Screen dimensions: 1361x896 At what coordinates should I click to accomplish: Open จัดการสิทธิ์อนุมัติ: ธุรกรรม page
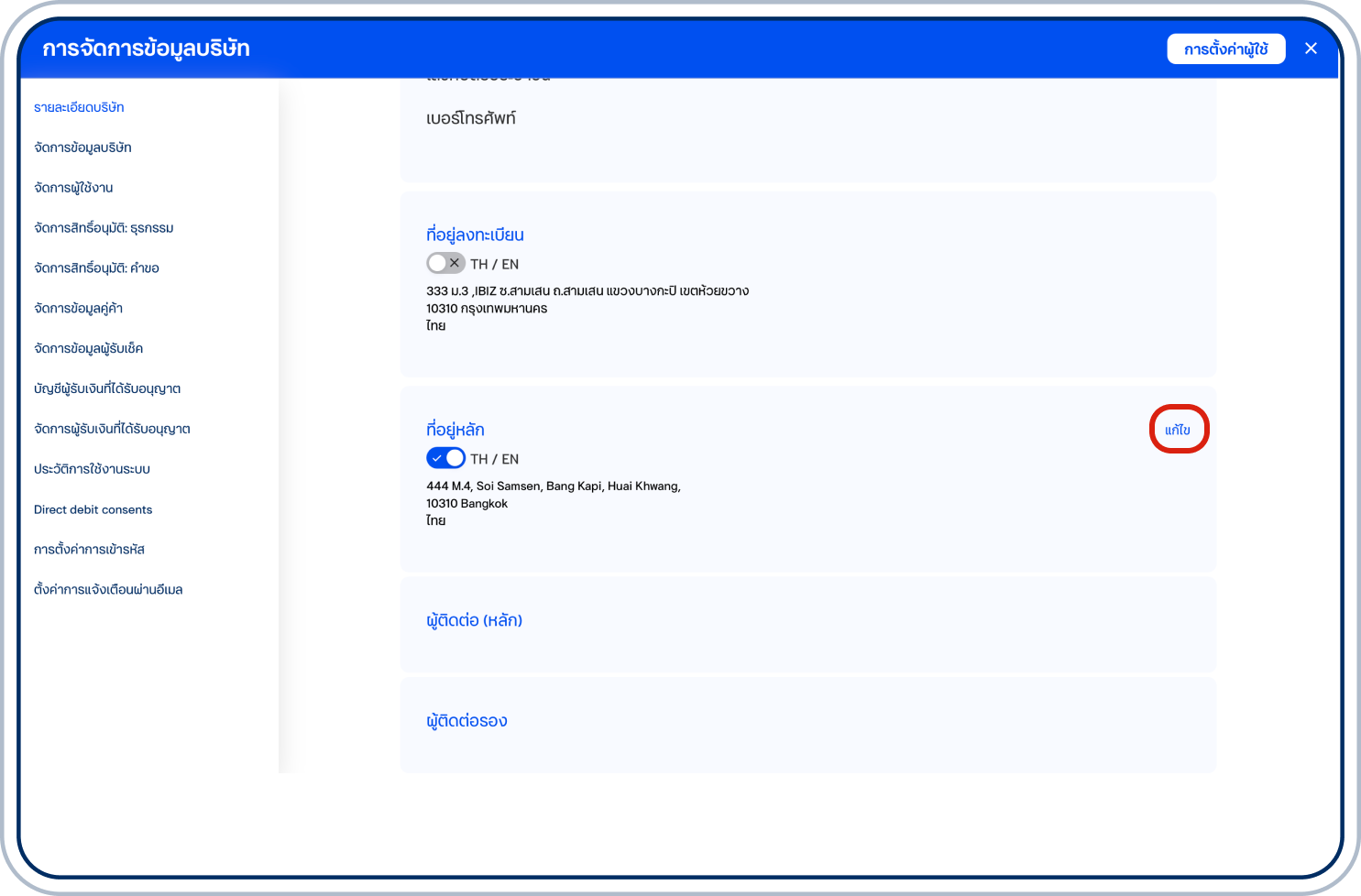(x=104, y=228)
